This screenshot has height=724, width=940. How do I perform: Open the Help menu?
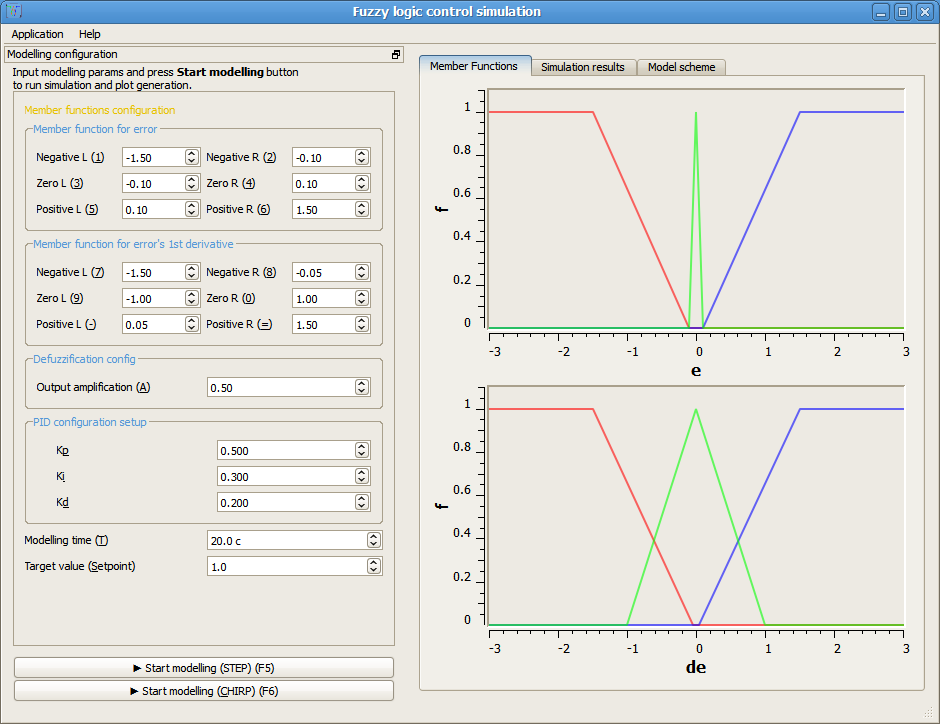(89, 33)
